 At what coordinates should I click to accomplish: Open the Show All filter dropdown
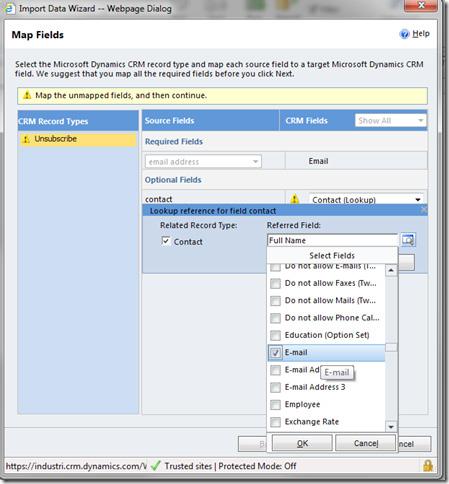tap(390, 121)
